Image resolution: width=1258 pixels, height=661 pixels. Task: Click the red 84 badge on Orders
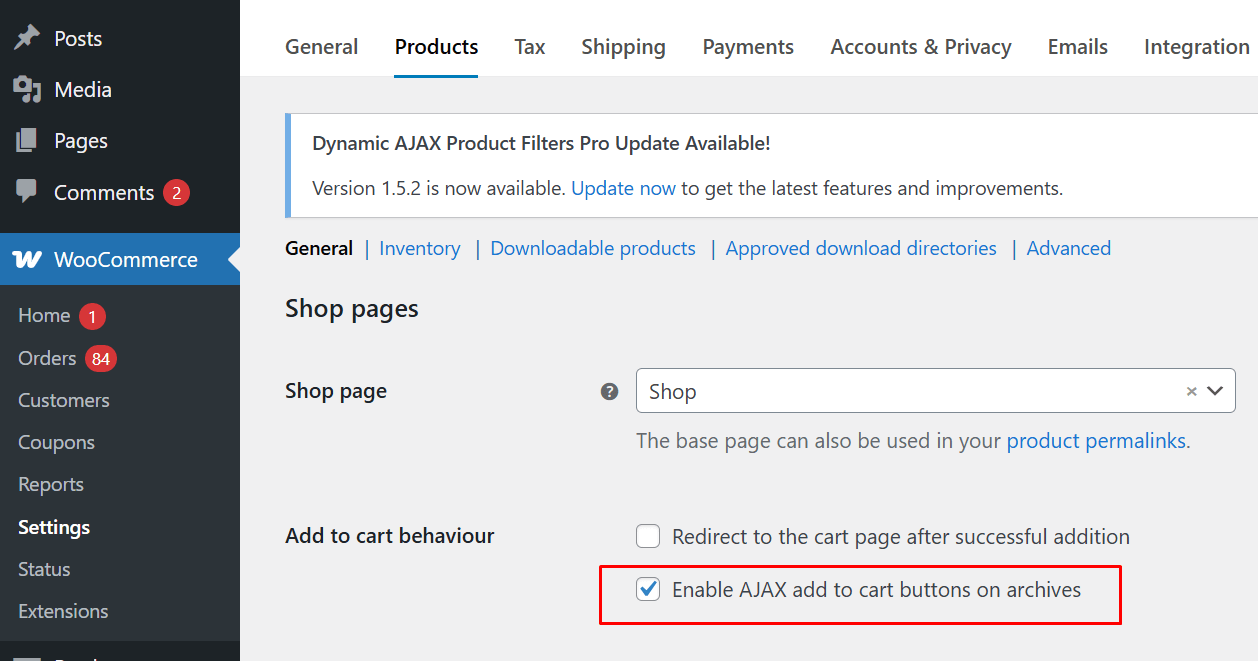[x=100, y=358]
